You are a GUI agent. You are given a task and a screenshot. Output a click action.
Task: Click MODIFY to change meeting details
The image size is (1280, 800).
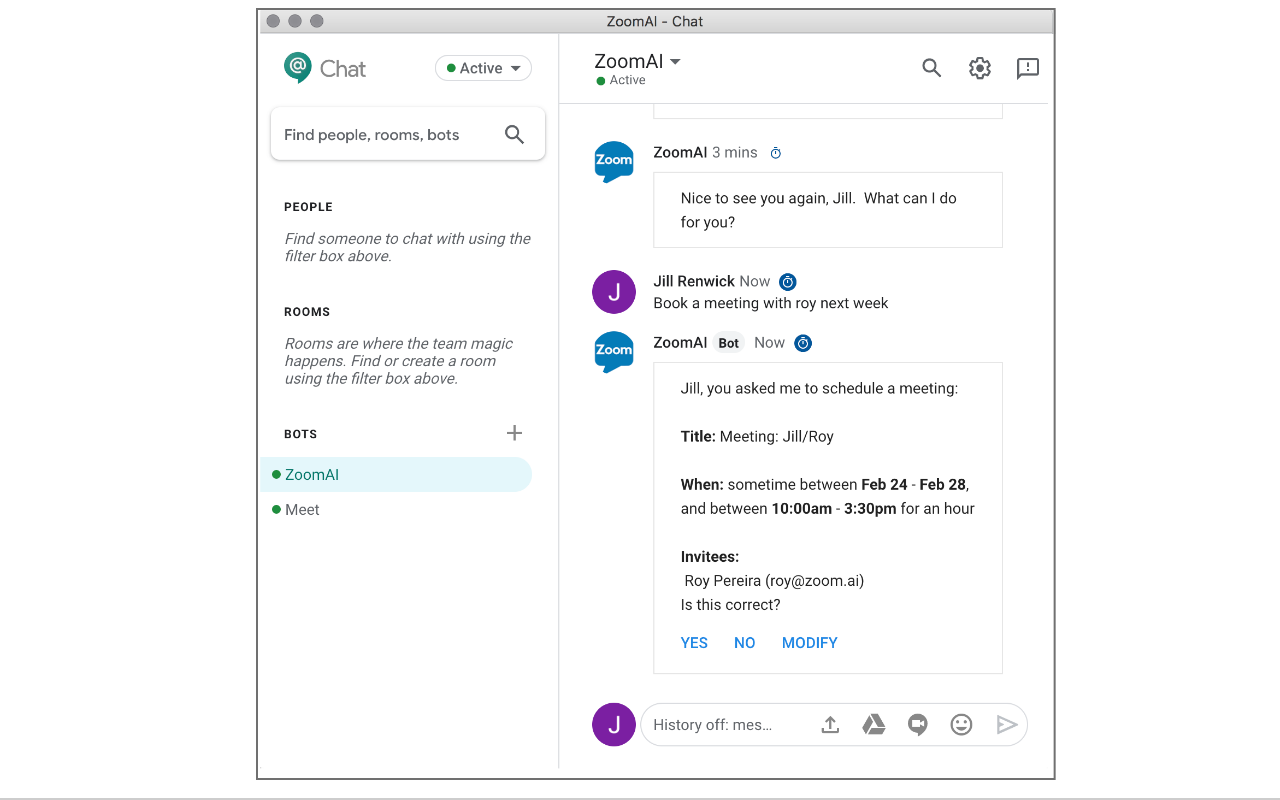click(x=809, y=643)
